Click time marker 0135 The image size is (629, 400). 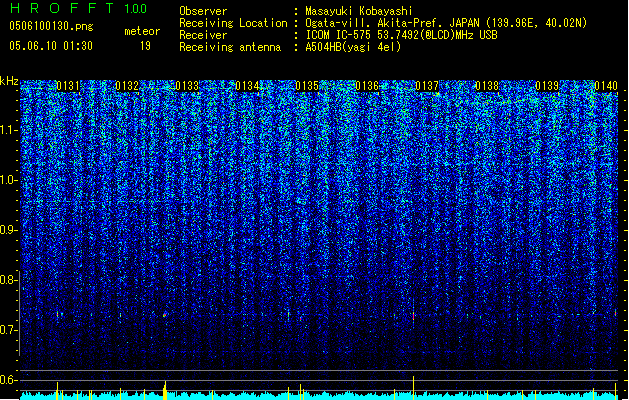[307, 86]
